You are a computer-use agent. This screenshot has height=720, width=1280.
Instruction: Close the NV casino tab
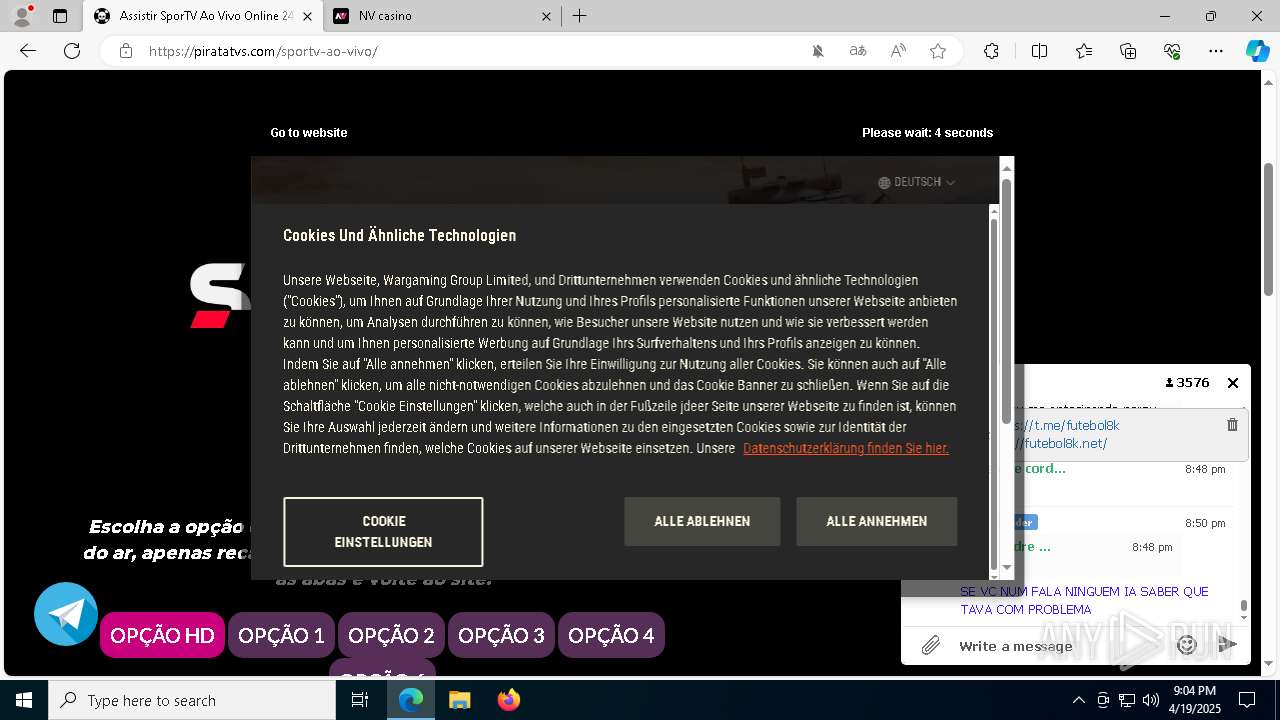(x=547, y=16)
